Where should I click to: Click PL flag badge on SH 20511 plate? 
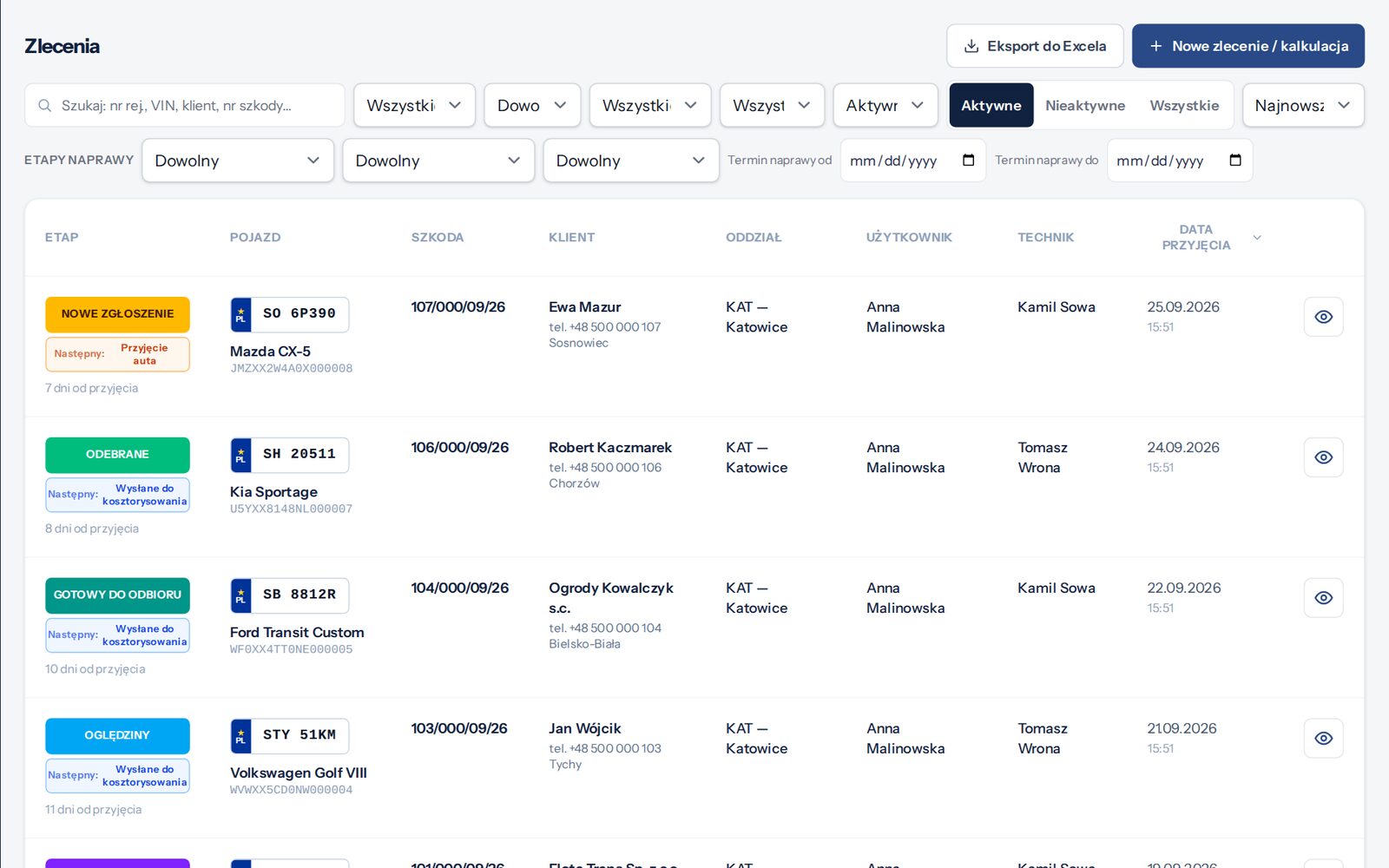pyautogui.click(x=240, y=455)
